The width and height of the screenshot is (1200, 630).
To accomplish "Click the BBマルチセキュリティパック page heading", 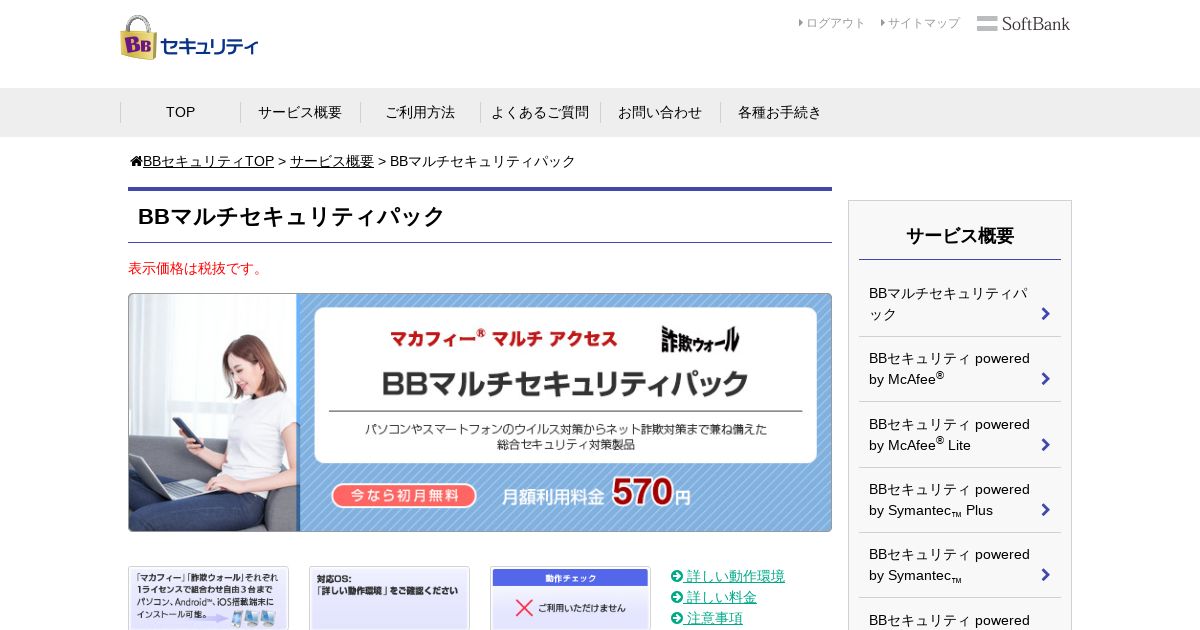I will pos(291,216).
